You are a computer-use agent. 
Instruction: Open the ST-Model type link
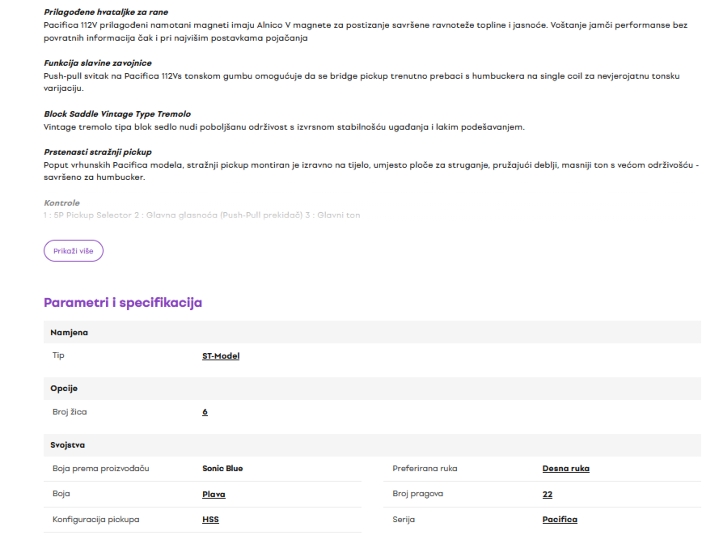pos(221,356)
